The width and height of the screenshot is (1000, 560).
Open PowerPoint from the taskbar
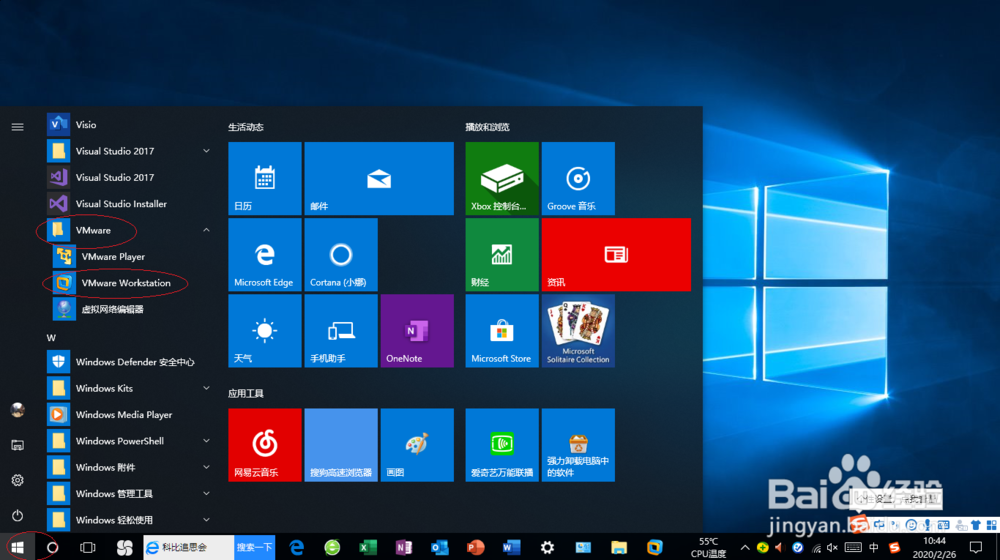475,547
